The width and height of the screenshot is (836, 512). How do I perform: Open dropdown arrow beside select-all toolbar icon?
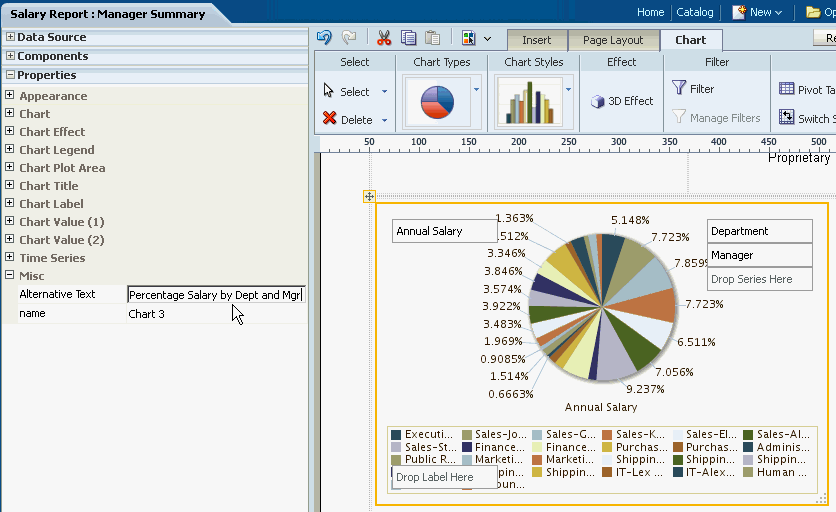pos(487,38)
